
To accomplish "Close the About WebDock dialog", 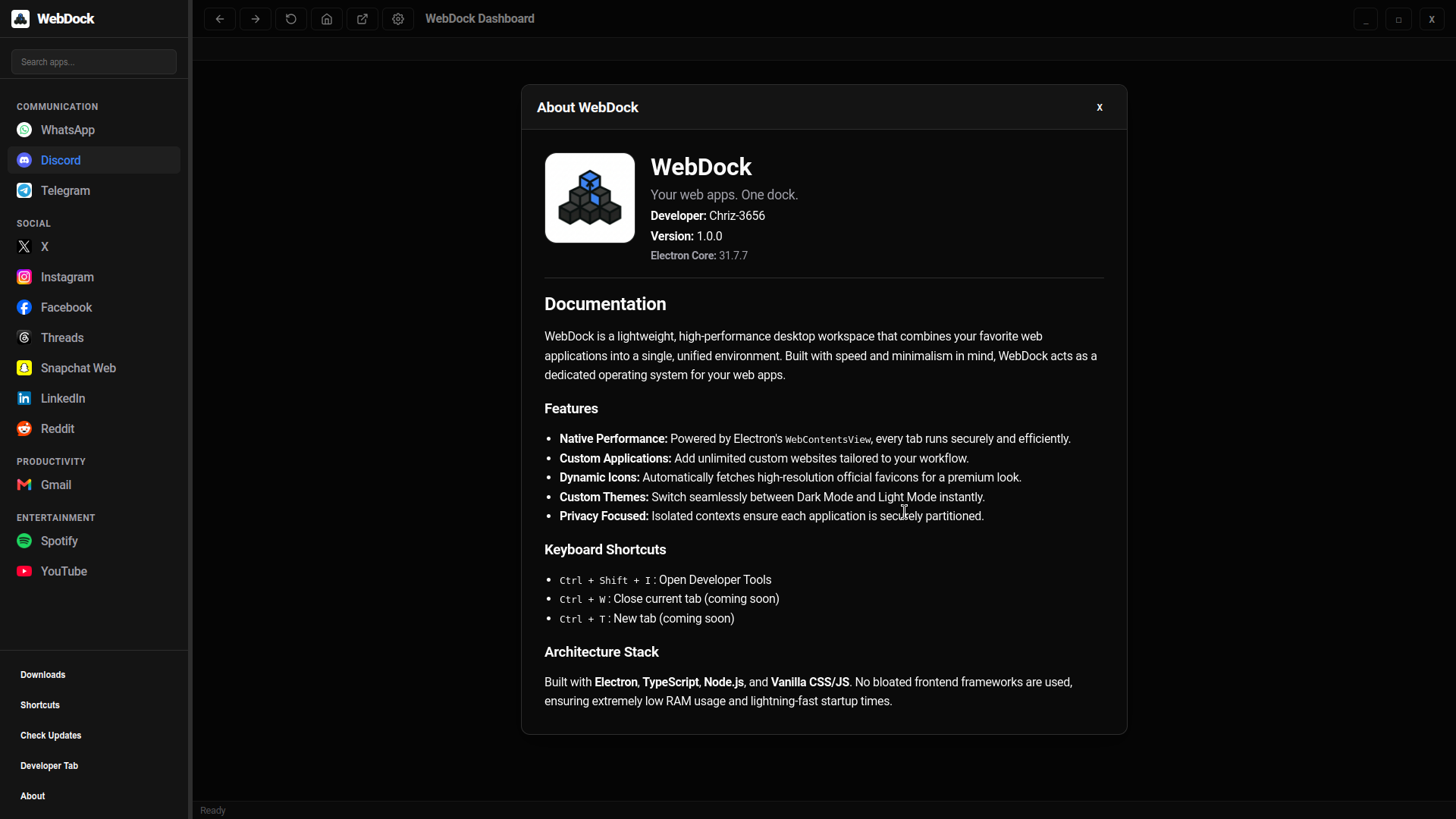I will [1100, 107].
